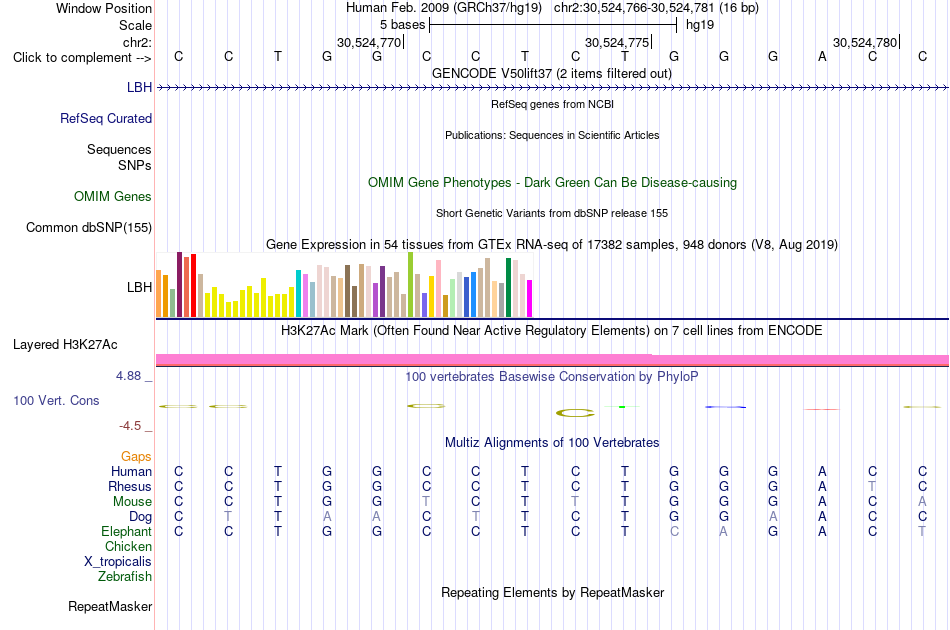950x630 pixels.
Task: Click the Elephant species row label
Action: pos(127,531)
